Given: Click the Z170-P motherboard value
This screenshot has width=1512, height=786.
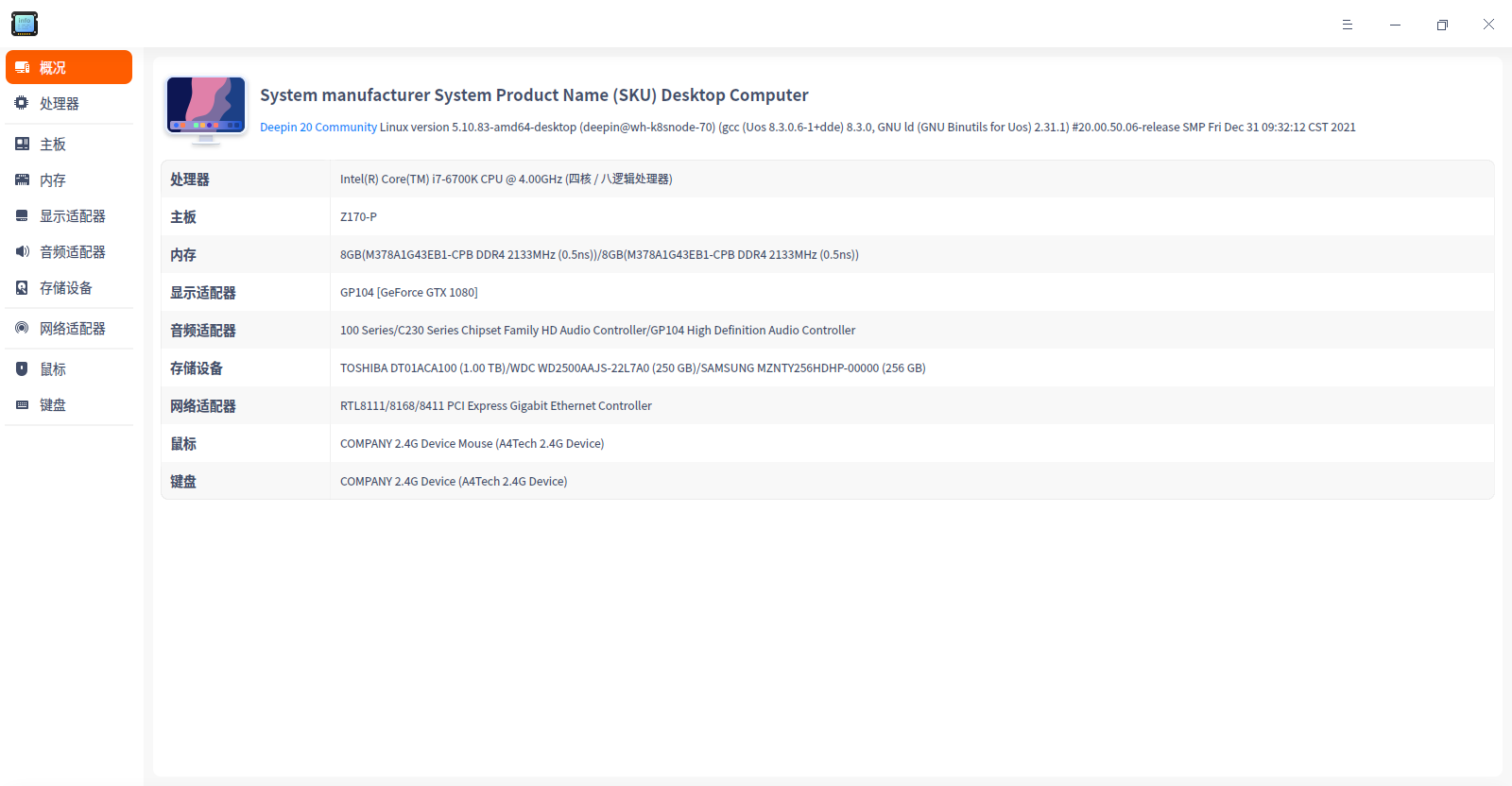Looking at the screenshot, I should 358,217.
